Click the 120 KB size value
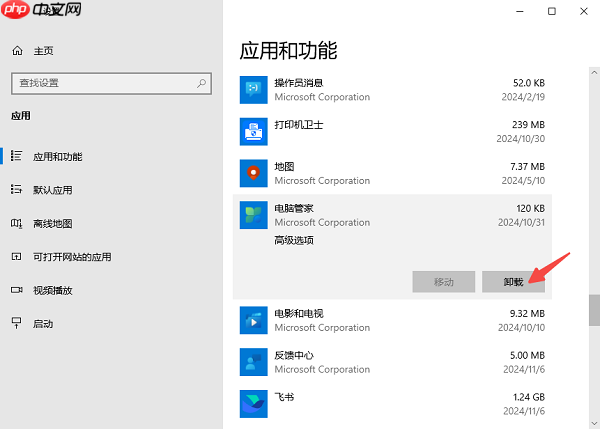 [x=530, y=208]
